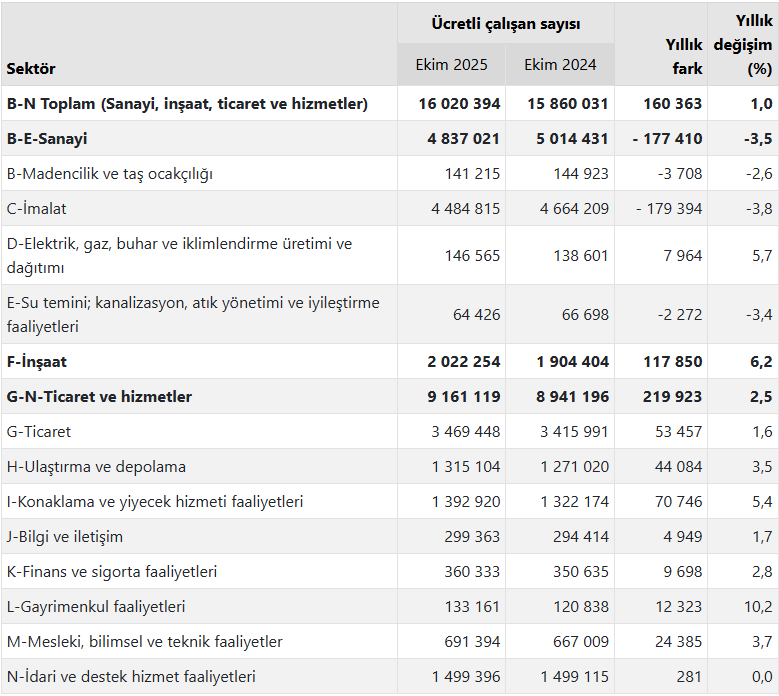Select the Ekim 2024 column header

point(560,65)
